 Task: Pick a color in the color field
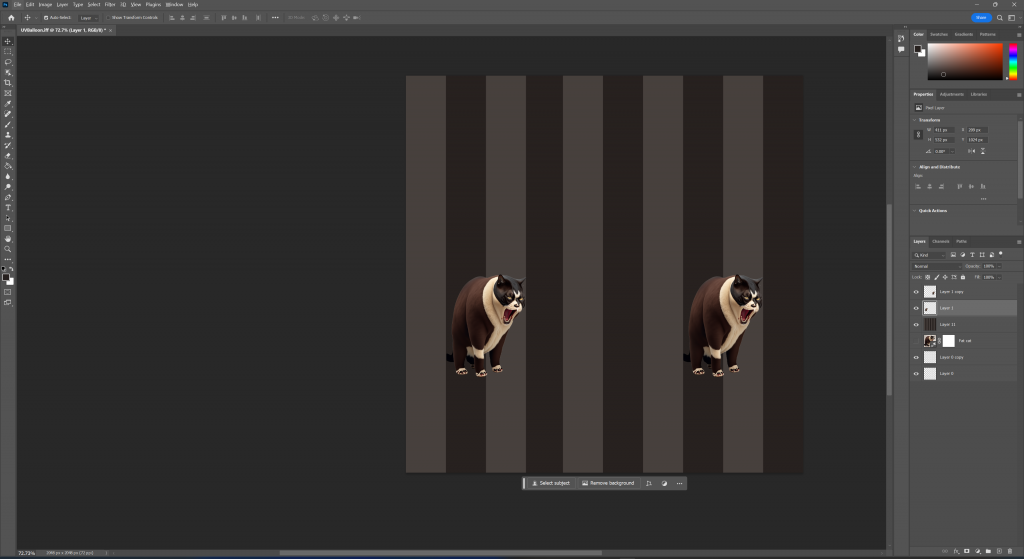(965, 61)
